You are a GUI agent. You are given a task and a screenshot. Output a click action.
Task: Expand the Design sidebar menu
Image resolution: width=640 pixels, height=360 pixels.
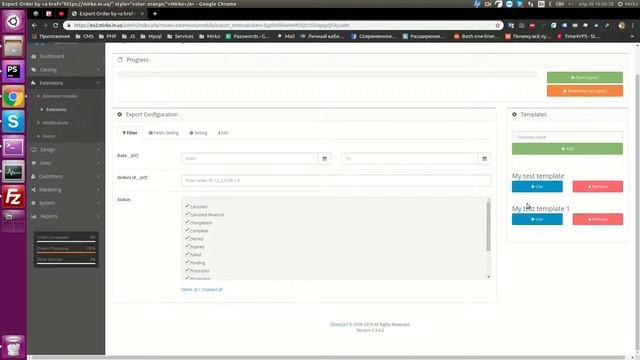pos(66,150)
